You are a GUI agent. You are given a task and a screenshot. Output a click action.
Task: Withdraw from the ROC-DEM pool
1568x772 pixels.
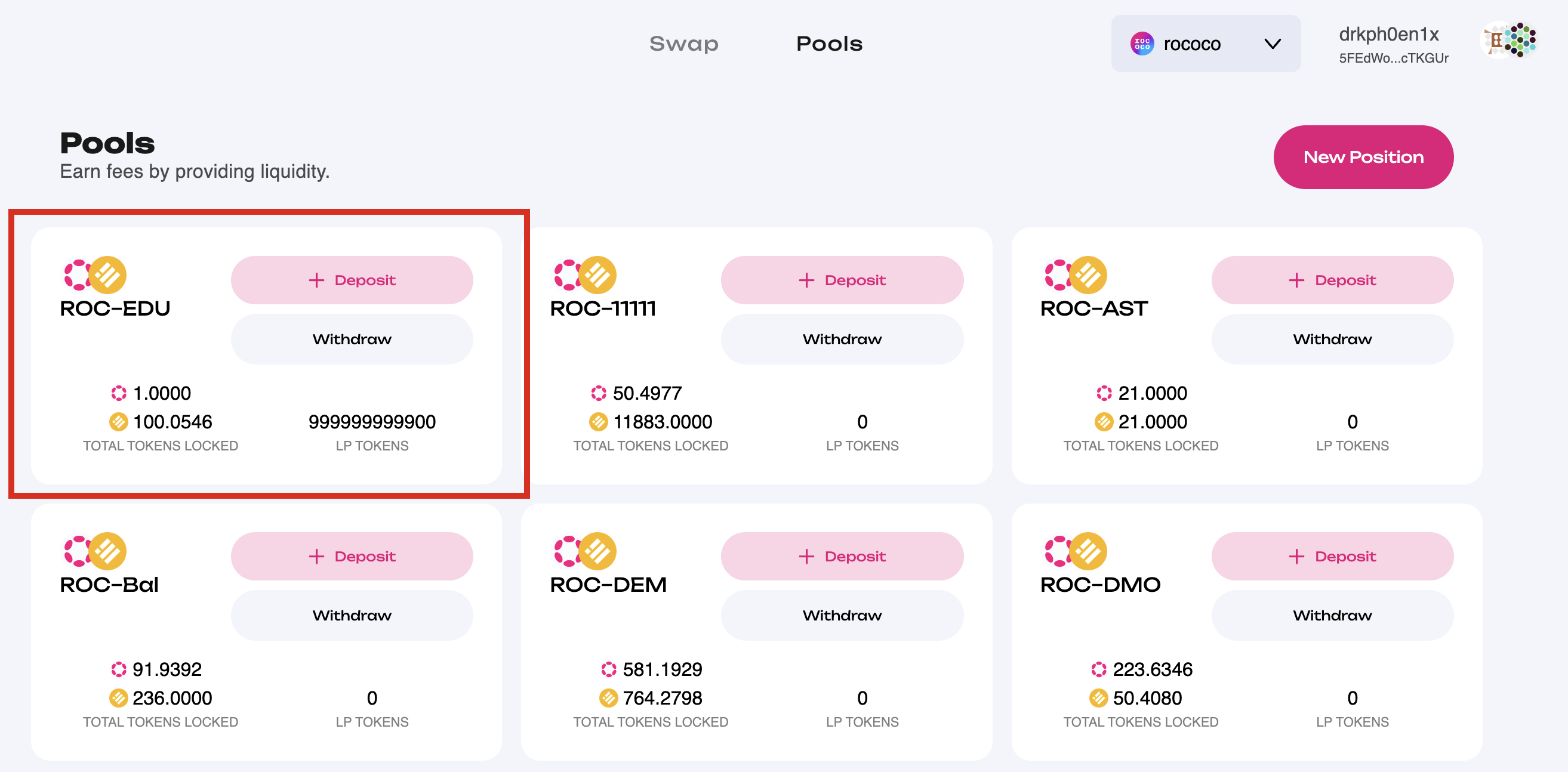[842, 615]
